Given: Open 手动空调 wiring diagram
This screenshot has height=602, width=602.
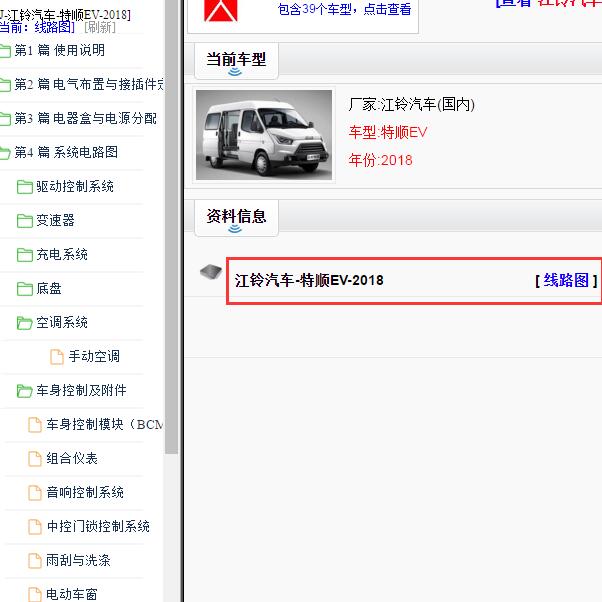Looking at the screenshot, I should click(94, 356).
